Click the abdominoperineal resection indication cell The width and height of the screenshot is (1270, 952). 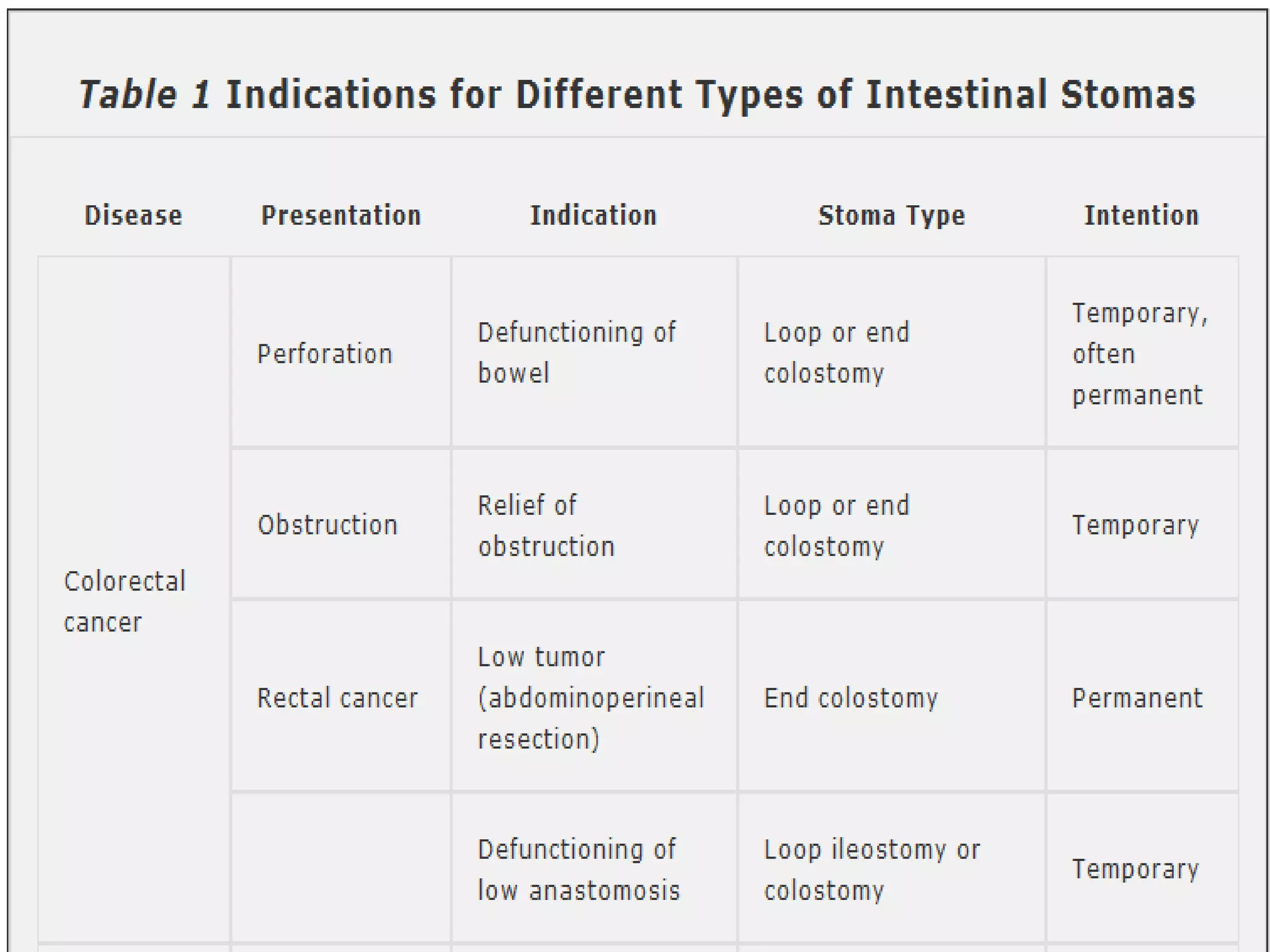click(594, 697)
